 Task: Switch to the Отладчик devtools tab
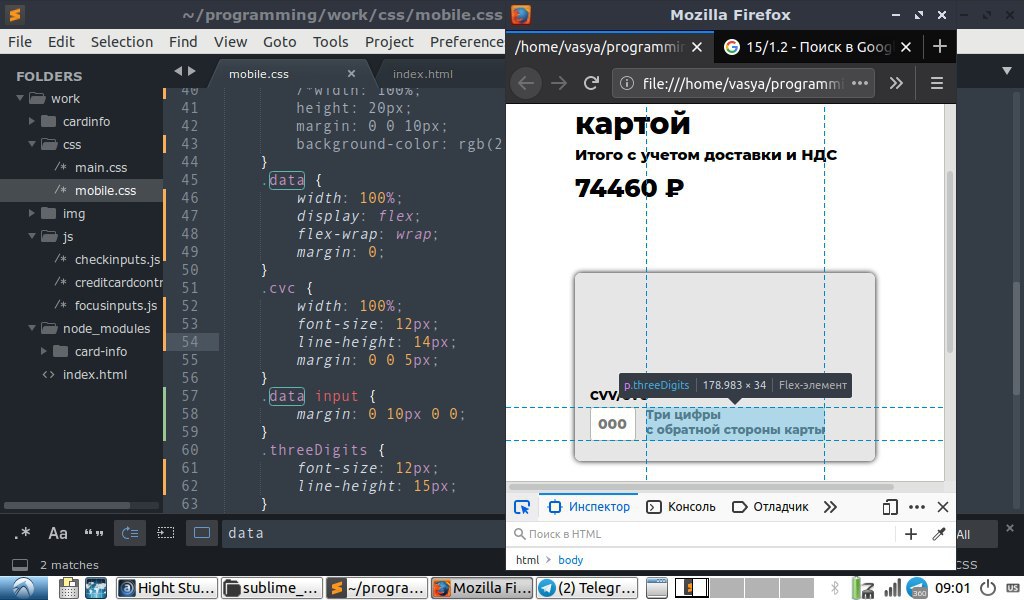pyautogui.click(x=770, y=507)
